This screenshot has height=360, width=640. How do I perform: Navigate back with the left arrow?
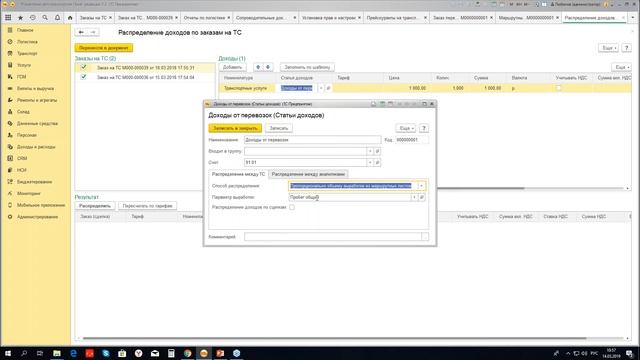81,32
